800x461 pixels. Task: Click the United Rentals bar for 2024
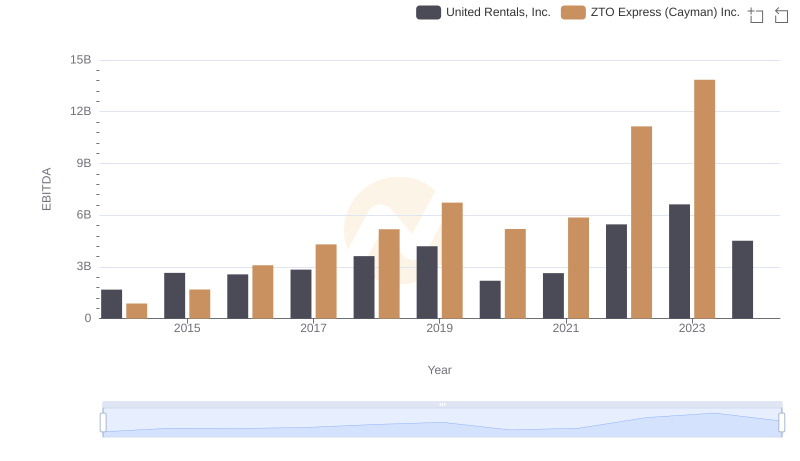point(742,279)
